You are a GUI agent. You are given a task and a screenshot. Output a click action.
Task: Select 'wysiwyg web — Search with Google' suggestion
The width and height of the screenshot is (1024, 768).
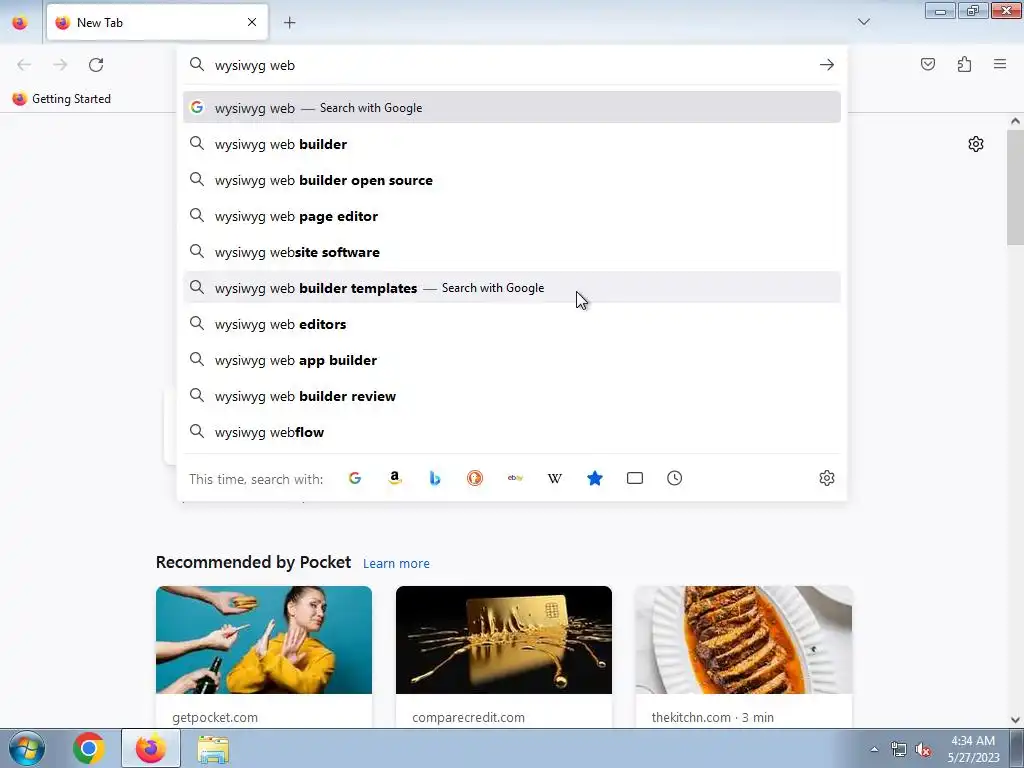coord(512,108)
